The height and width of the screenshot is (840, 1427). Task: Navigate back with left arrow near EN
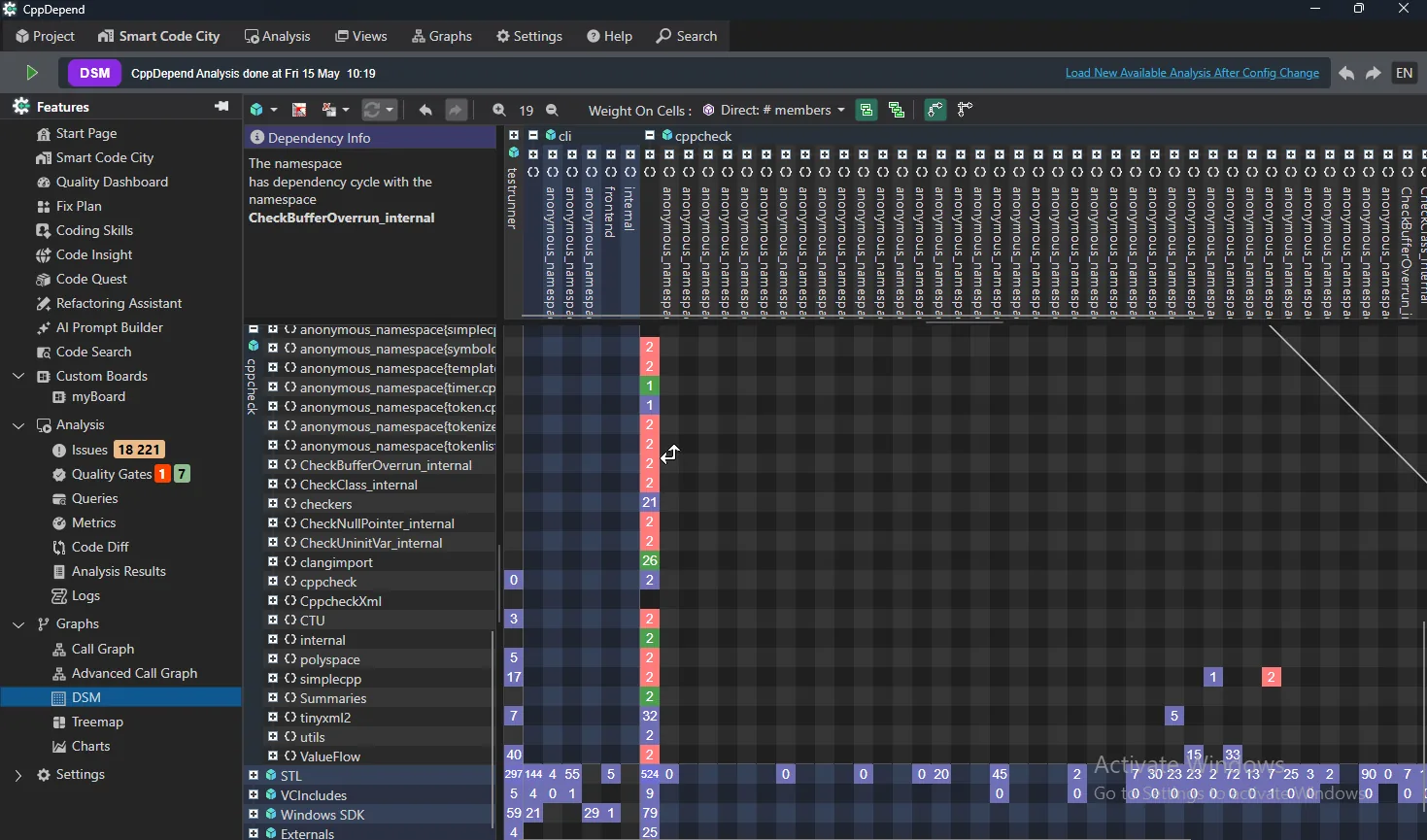[1346, 74]
